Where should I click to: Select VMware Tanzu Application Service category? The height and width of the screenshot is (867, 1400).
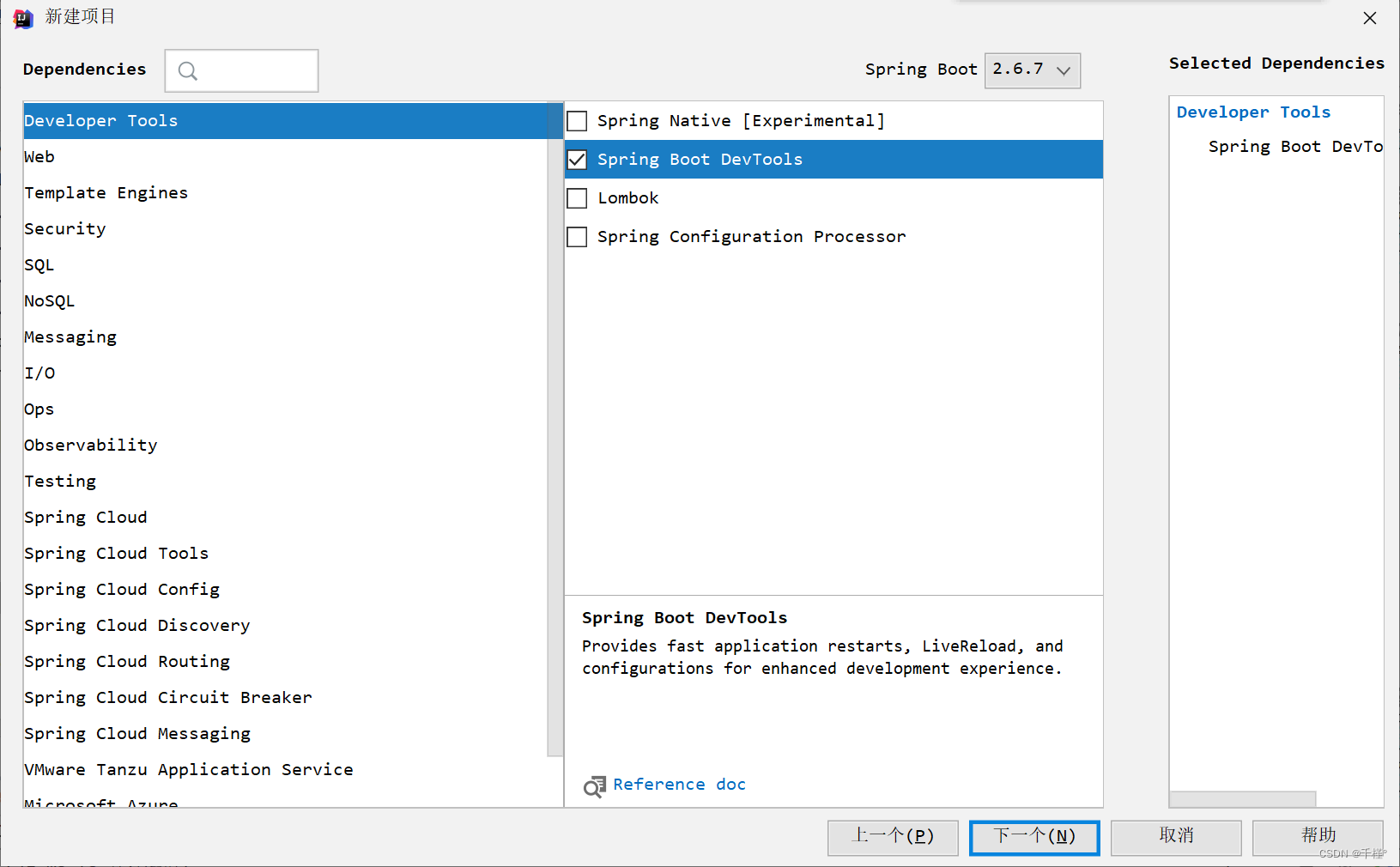(285, 770)
